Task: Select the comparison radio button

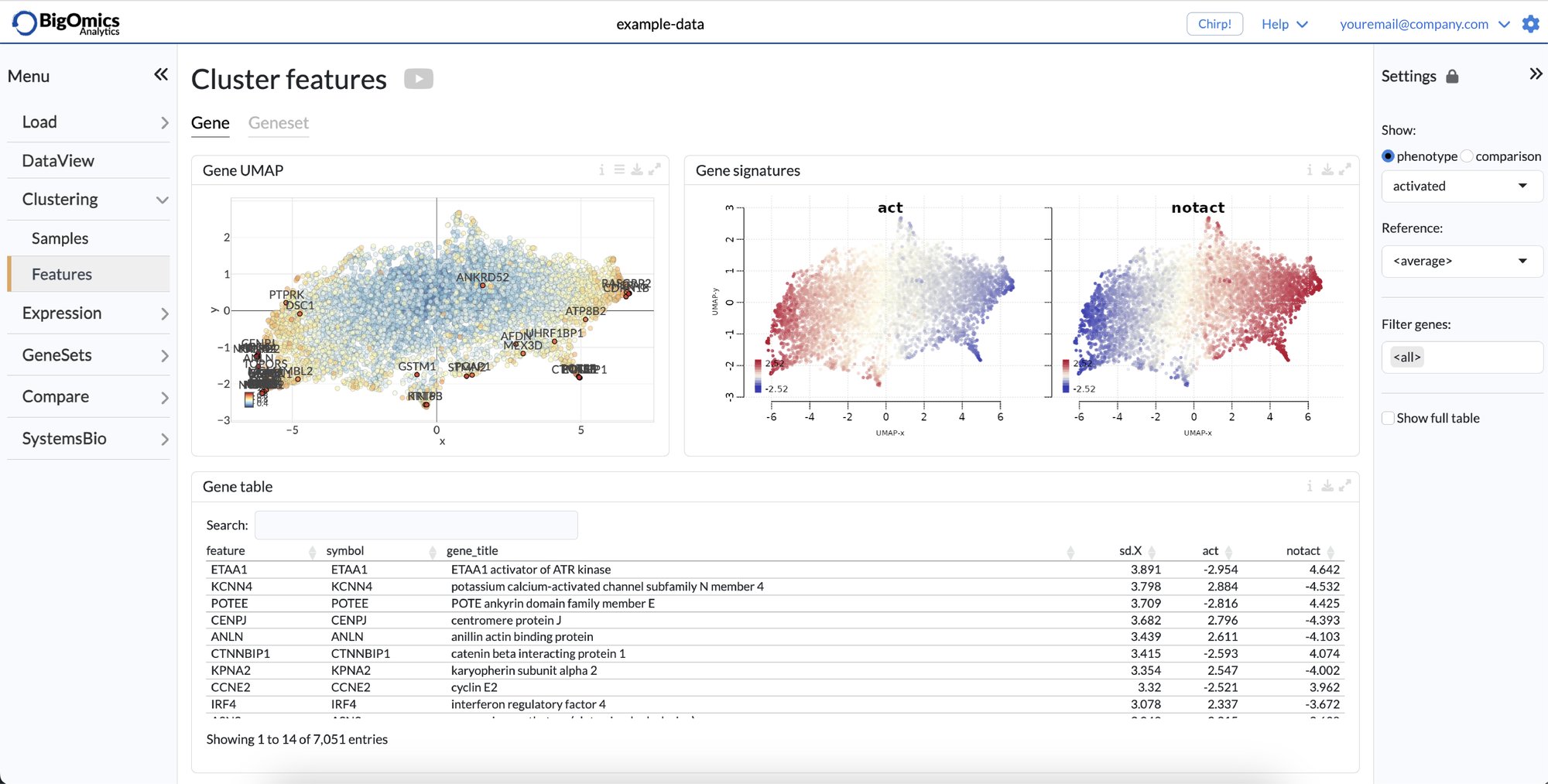Action: coord(1467,156)
